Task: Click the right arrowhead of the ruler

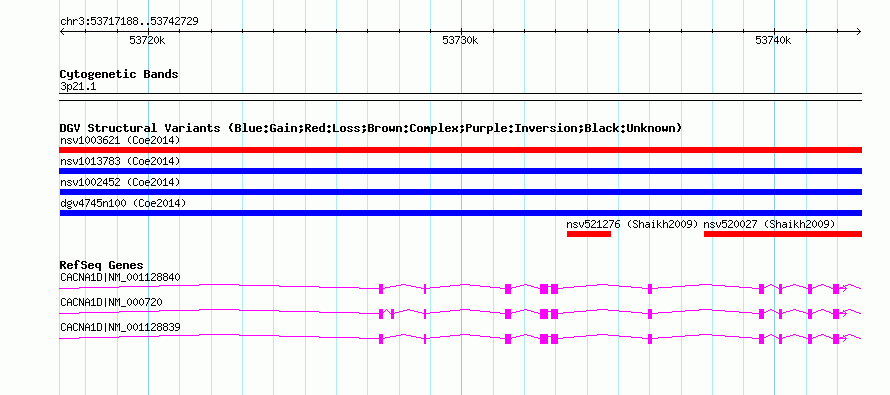Action: (x=859, y=31)
